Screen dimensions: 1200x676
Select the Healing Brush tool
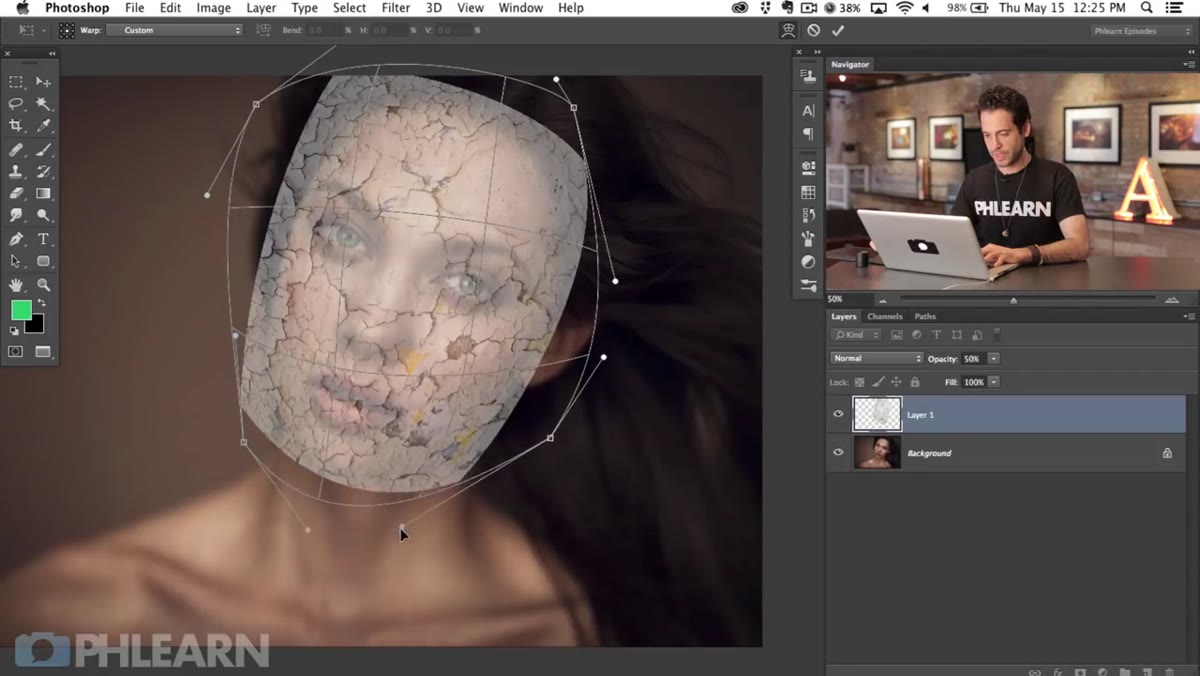click(16, 150)
